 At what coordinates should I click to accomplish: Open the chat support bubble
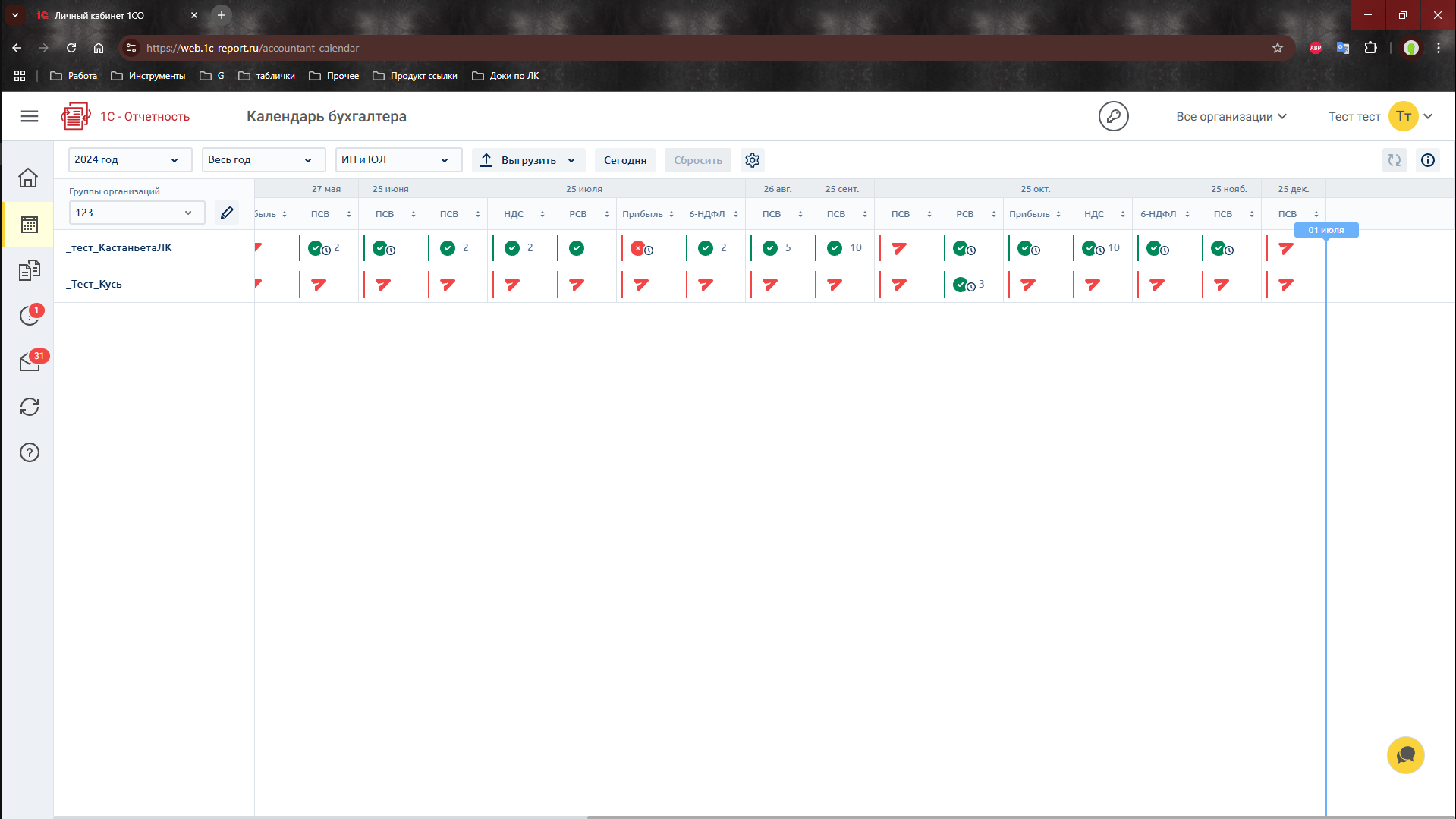coord(1405,755)
